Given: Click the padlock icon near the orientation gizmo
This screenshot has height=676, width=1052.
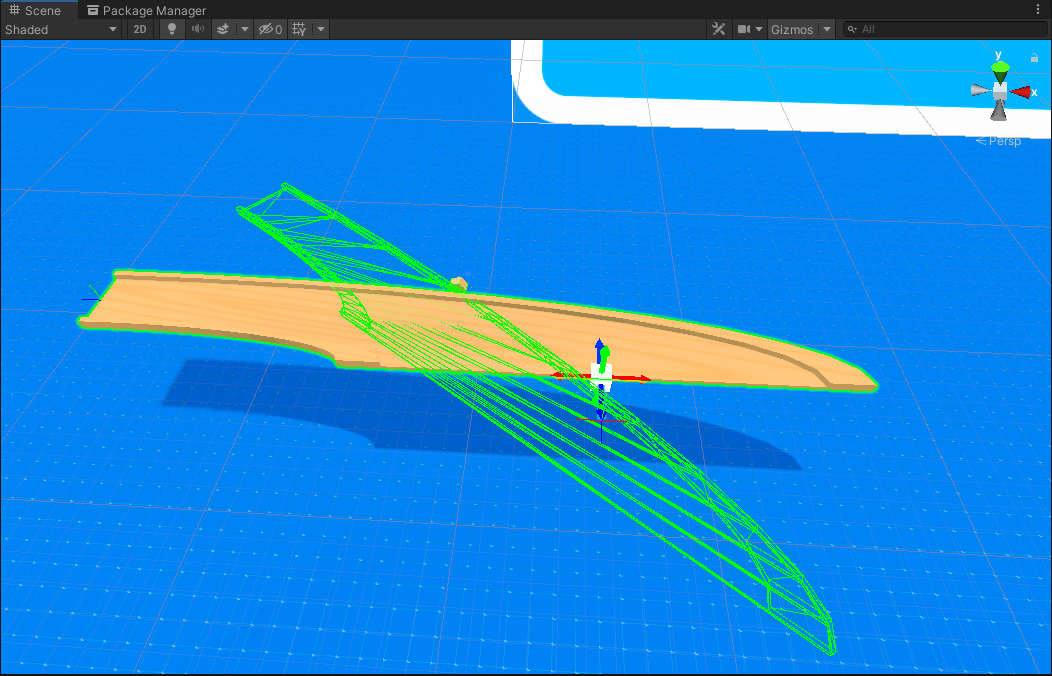Looking at the screenshot, I should point(1033,57).
